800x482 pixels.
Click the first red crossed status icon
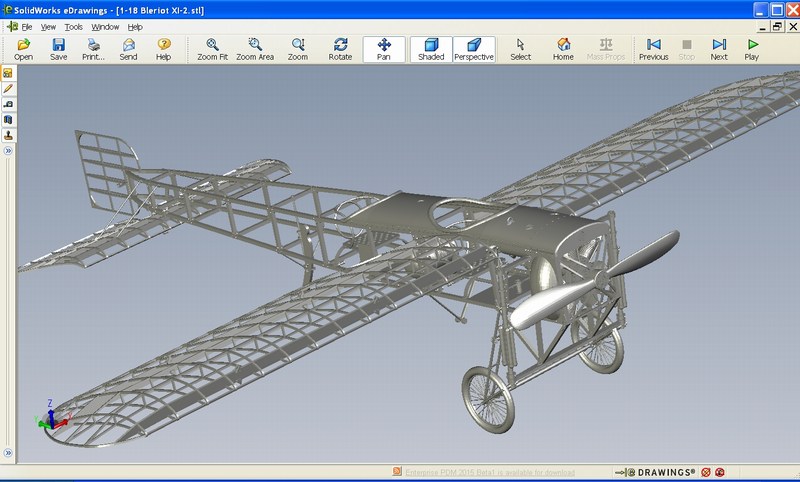point(706,472)
